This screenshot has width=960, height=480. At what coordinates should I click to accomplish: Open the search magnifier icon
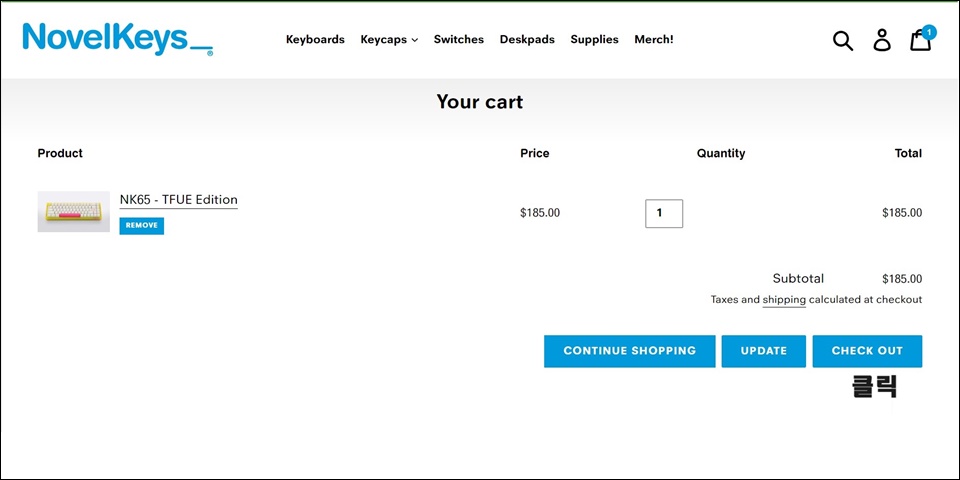tap(842, 40)
